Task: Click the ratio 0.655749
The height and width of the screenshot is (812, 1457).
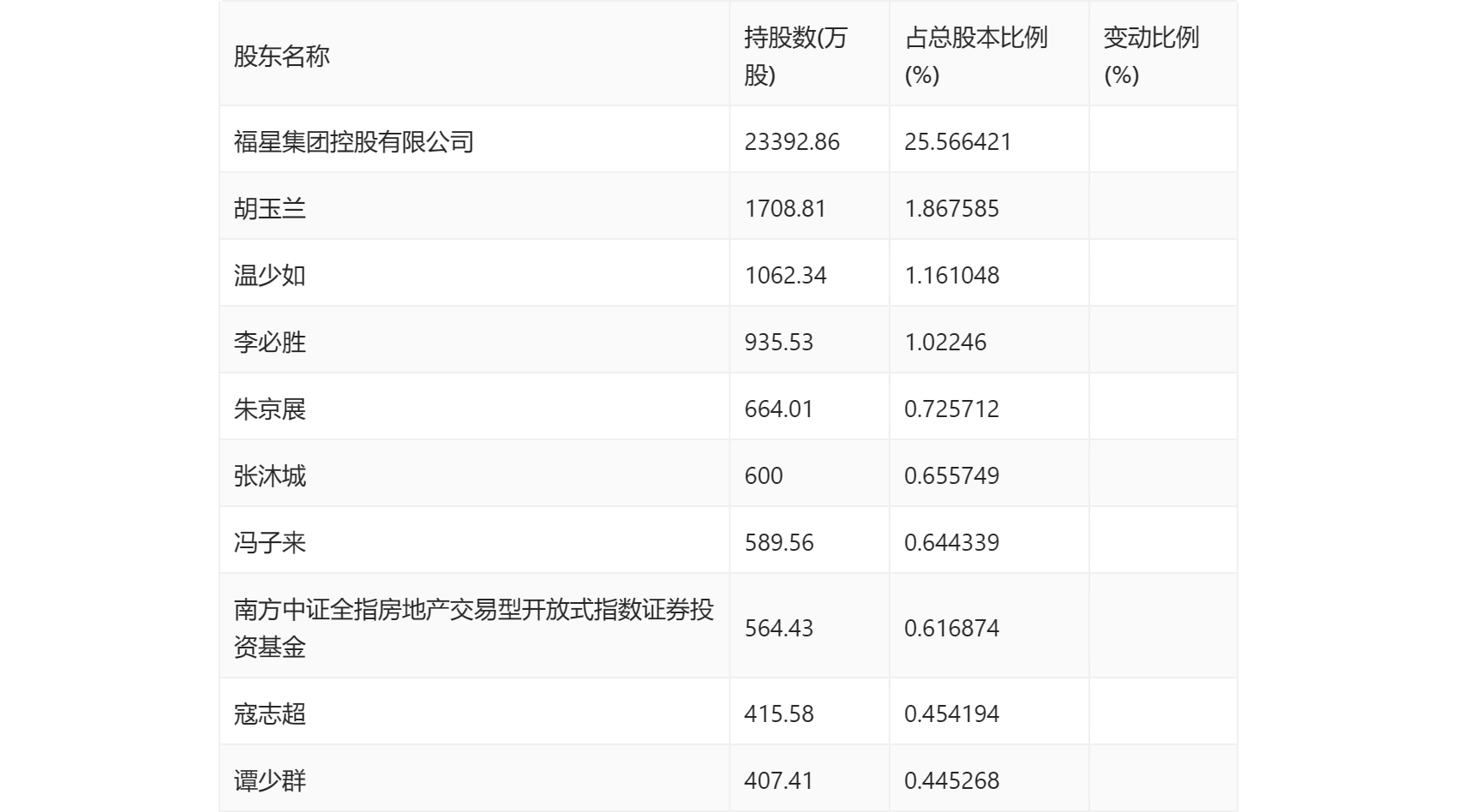Action: point(952,476)
